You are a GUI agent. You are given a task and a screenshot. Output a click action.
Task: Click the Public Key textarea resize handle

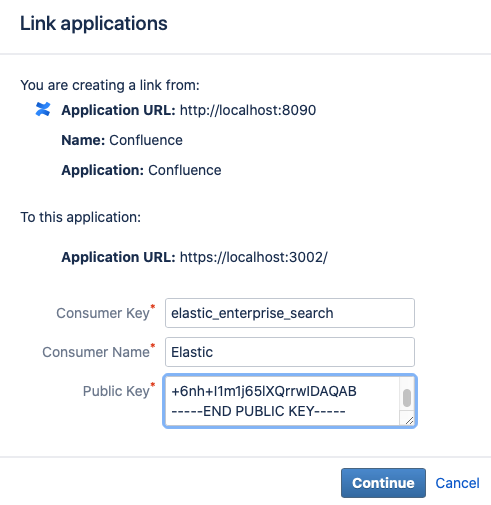pos(409,421)
